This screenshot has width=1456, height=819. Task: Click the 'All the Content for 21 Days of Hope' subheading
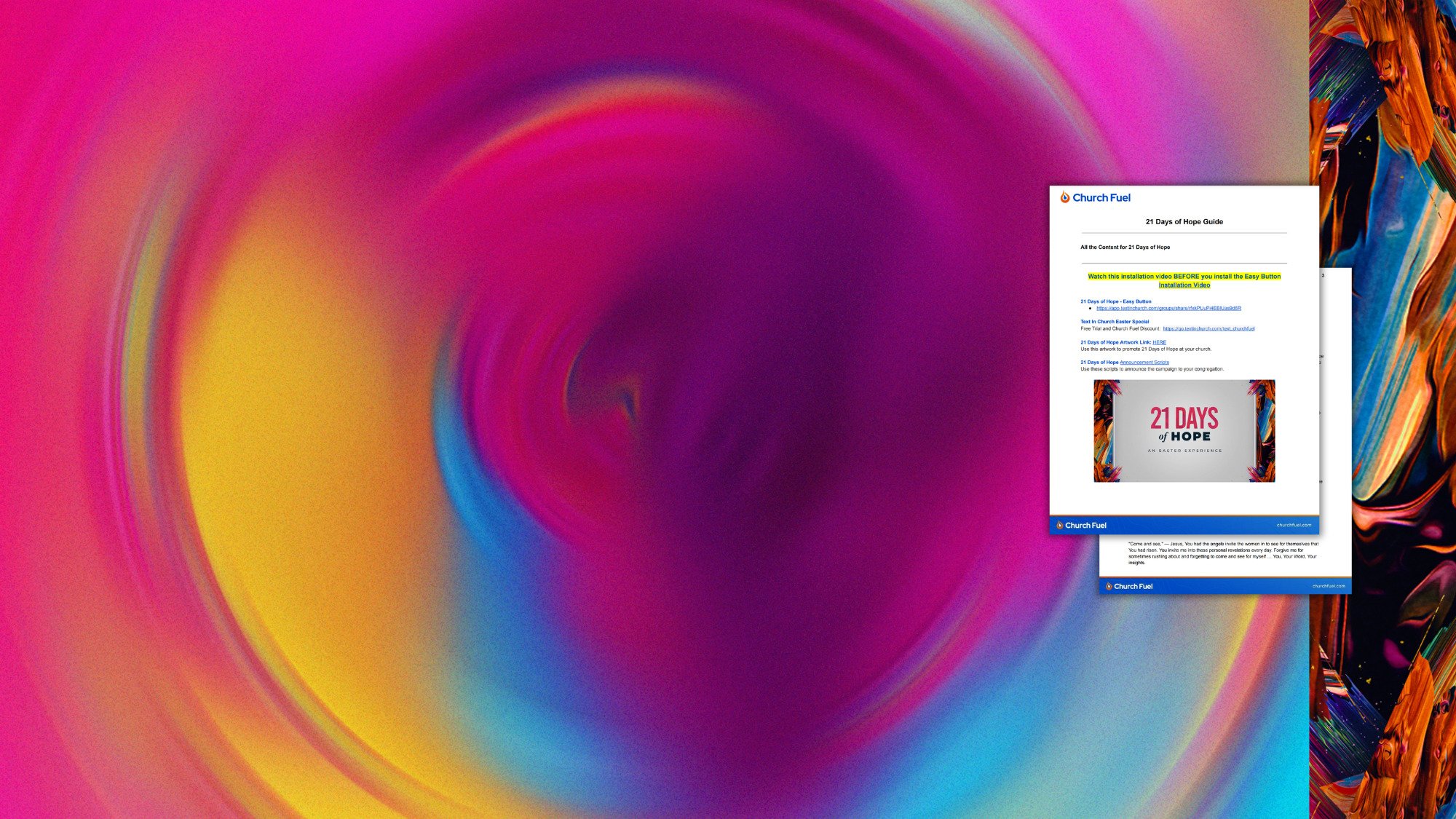click(1125, 248)
